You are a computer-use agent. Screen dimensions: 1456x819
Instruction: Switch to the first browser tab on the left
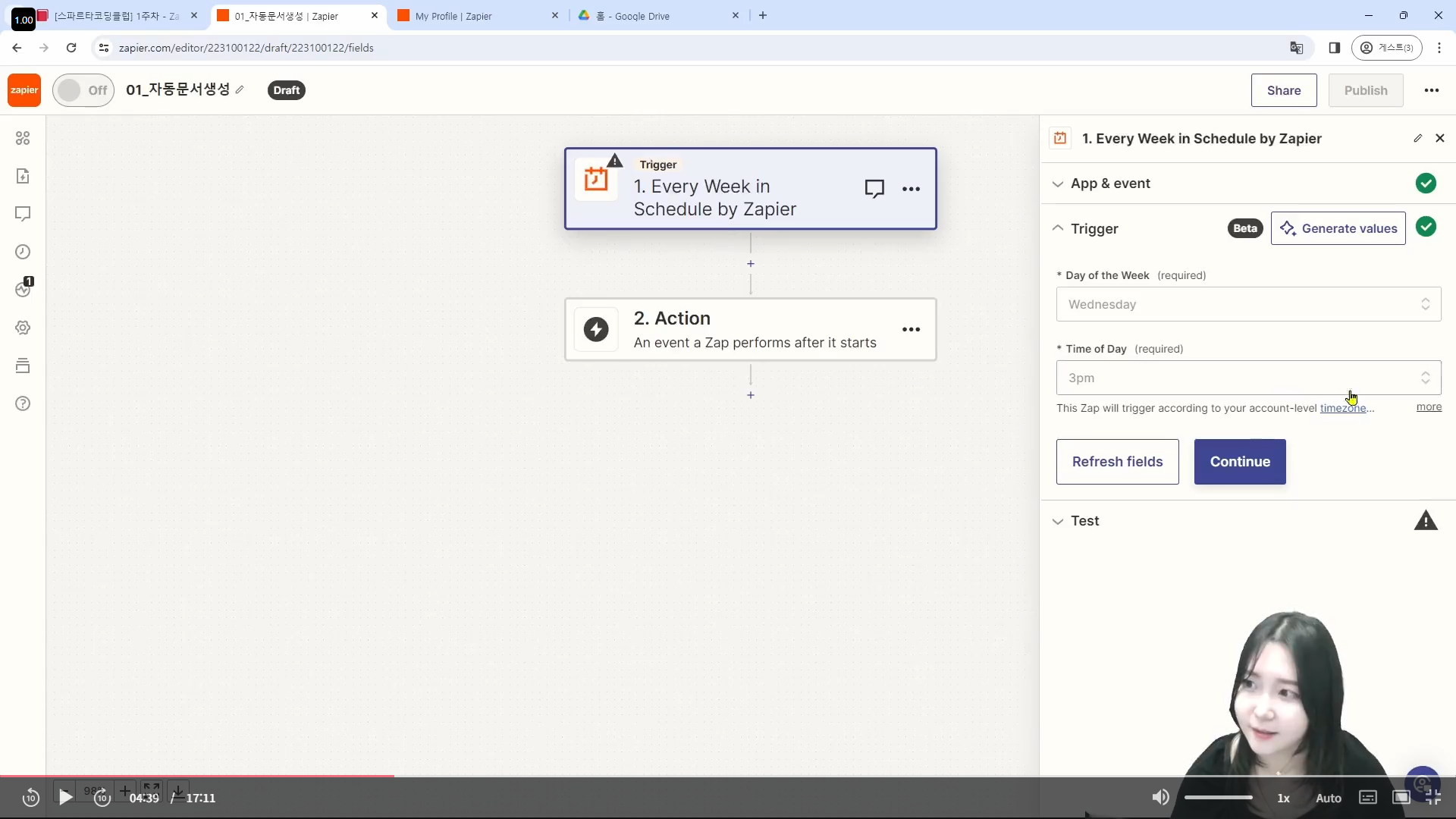click(118, 15)
